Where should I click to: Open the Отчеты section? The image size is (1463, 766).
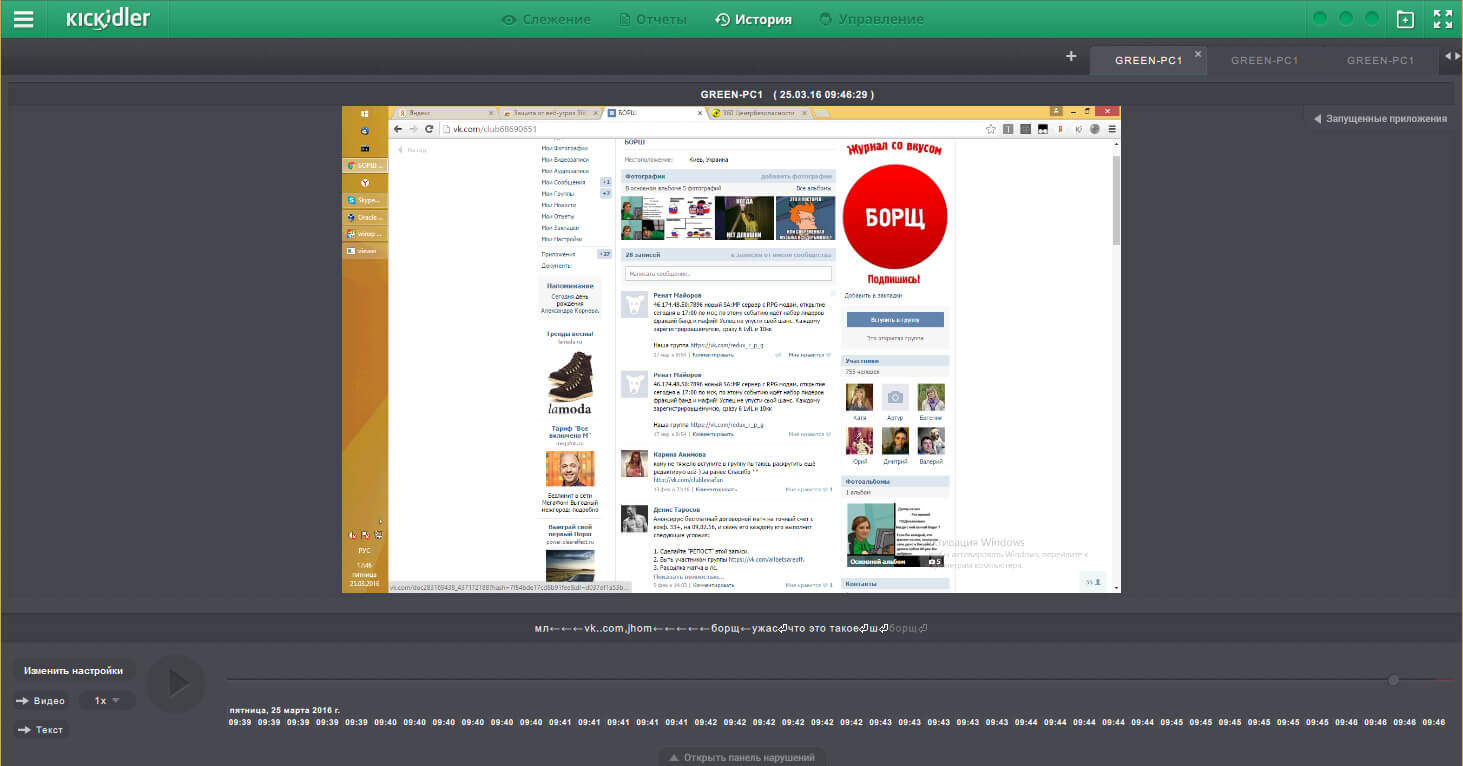[x=653, y=19]
